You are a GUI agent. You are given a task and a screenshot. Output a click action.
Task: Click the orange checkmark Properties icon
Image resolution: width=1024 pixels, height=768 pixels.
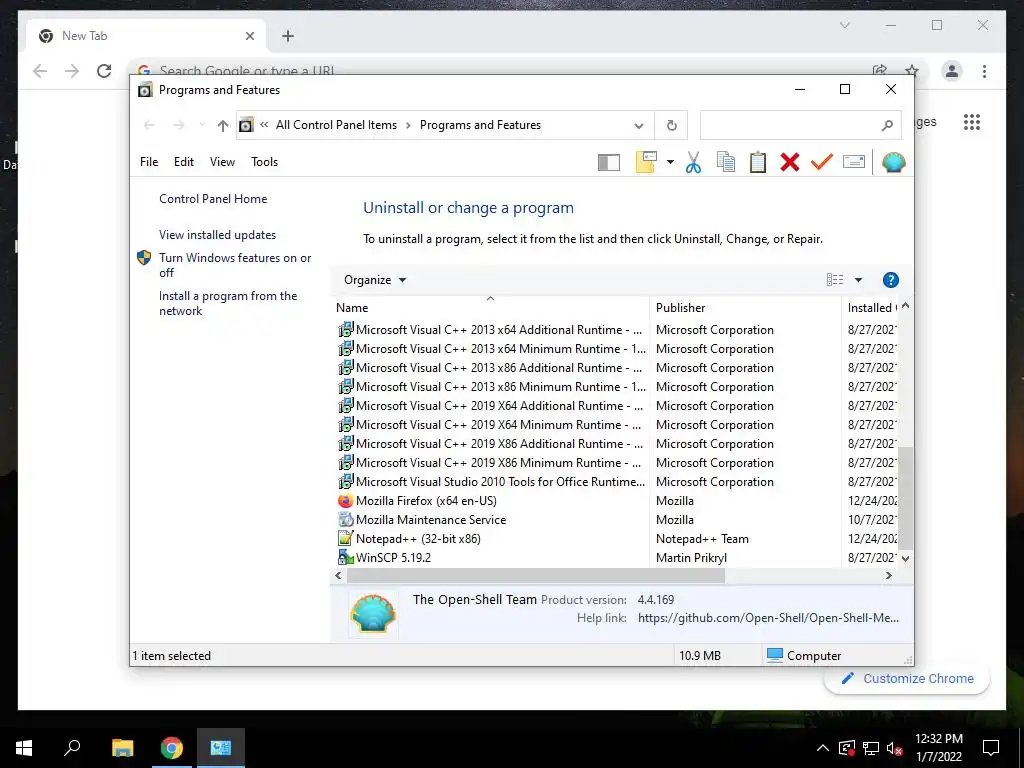pos(822,161)
